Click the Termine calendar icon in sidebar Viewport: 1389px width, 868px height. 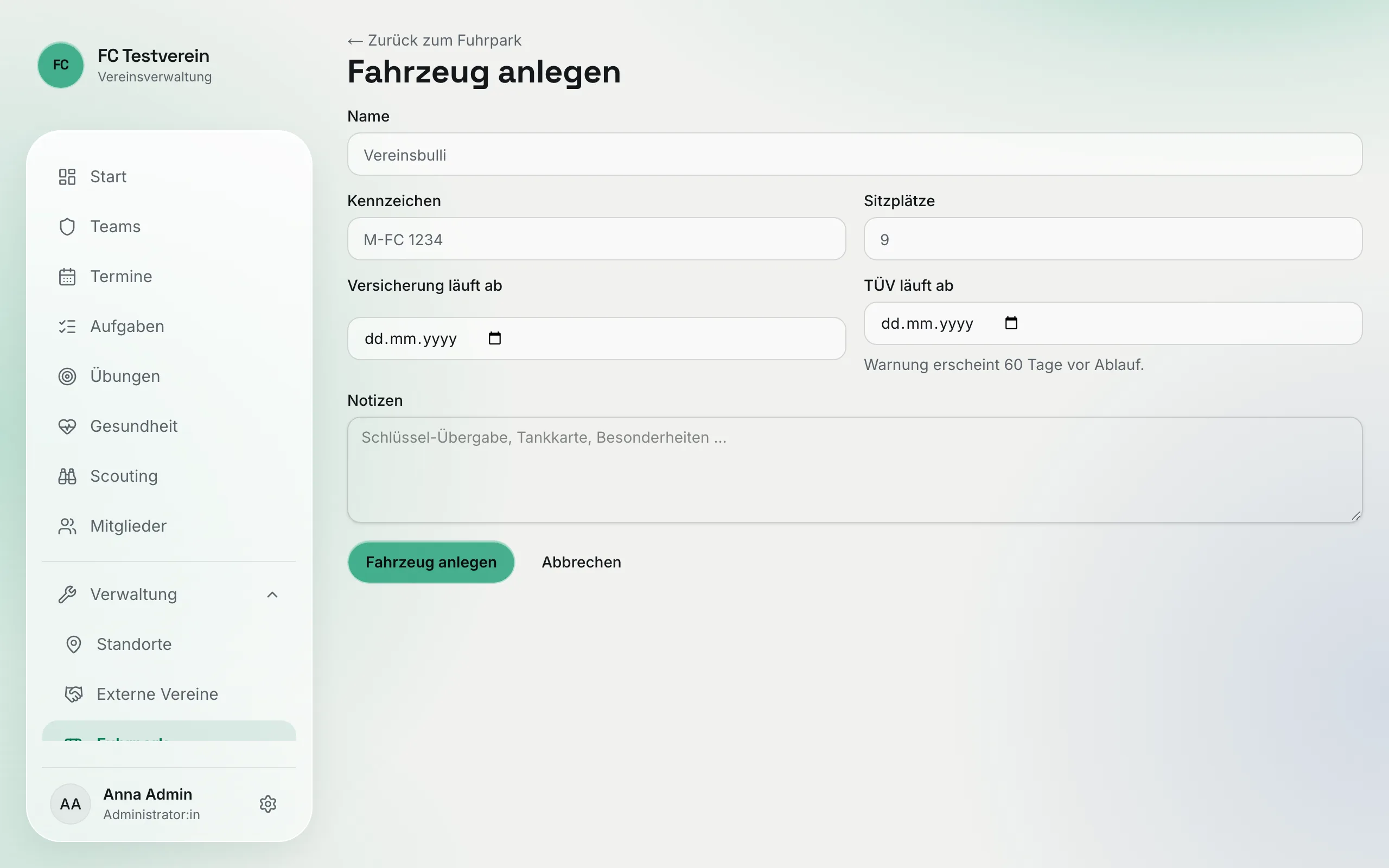click(67, 277)
